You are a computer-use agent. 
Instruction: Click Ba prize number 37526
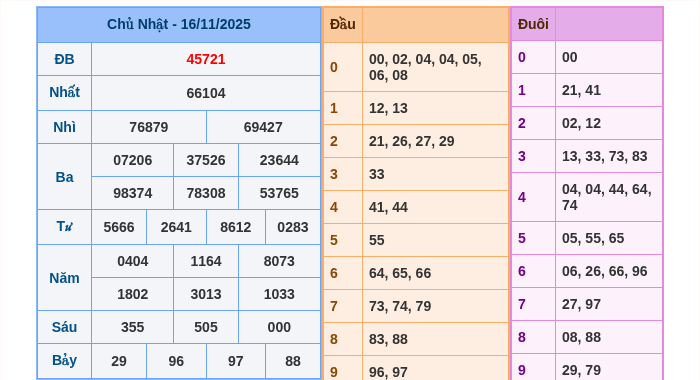click(206, 160)
